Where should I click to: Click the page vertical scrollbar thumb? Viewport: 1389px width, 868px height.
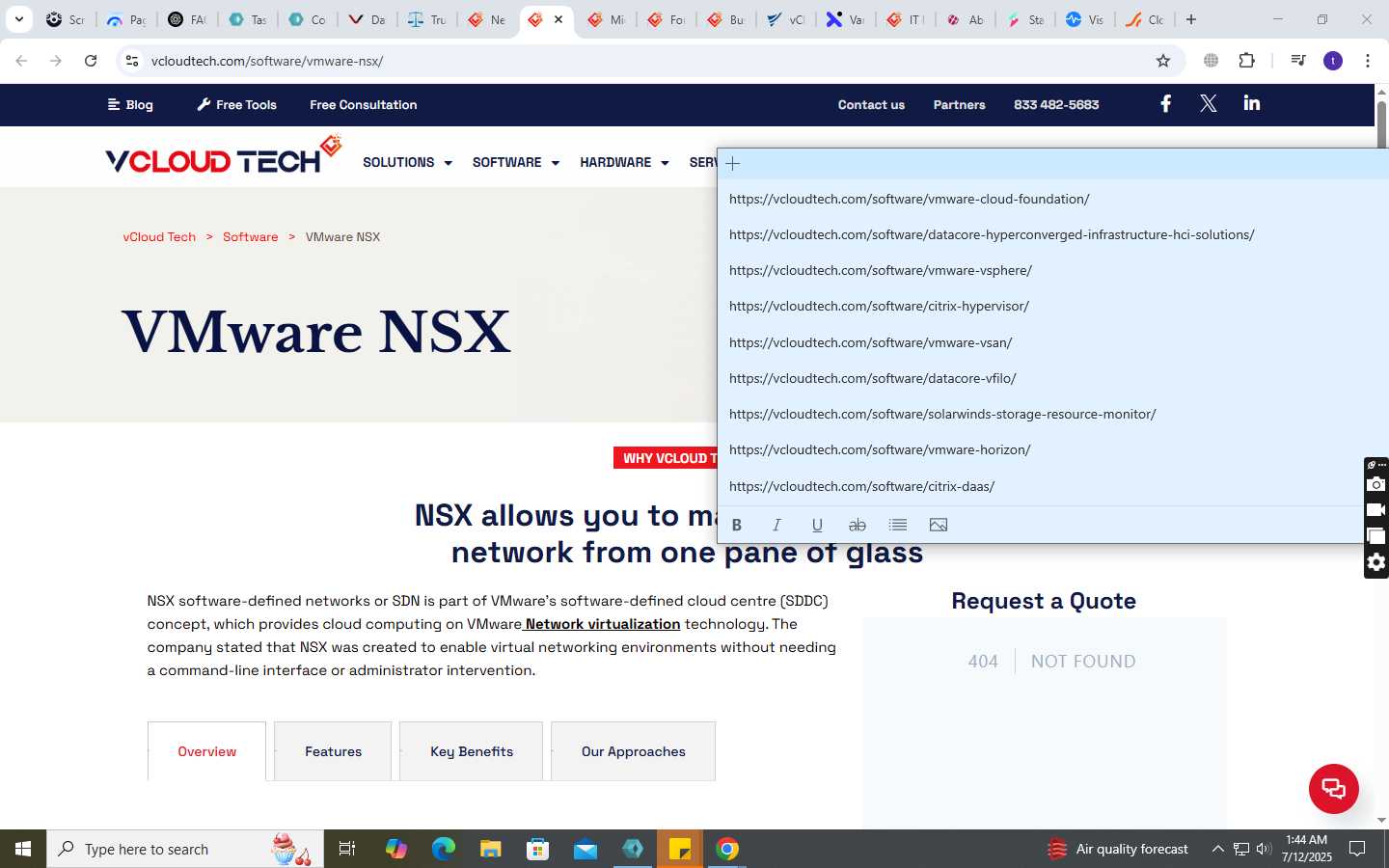click(x=1381, y=125)
